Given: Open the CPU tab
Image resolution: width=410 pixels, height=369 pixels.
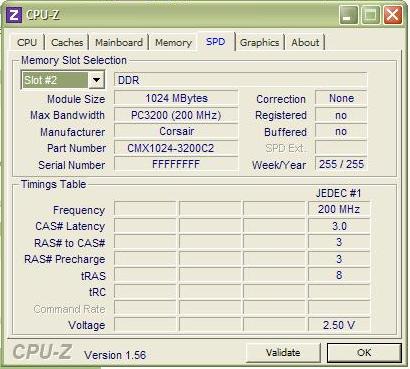Looking at the screenshot, I should tap(27, 43).
